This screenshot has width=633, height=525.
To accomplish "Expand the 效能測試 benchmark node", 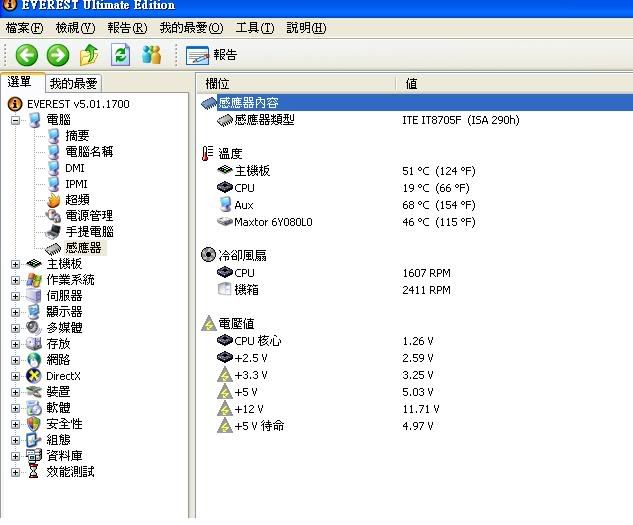I will pos(16,471).
